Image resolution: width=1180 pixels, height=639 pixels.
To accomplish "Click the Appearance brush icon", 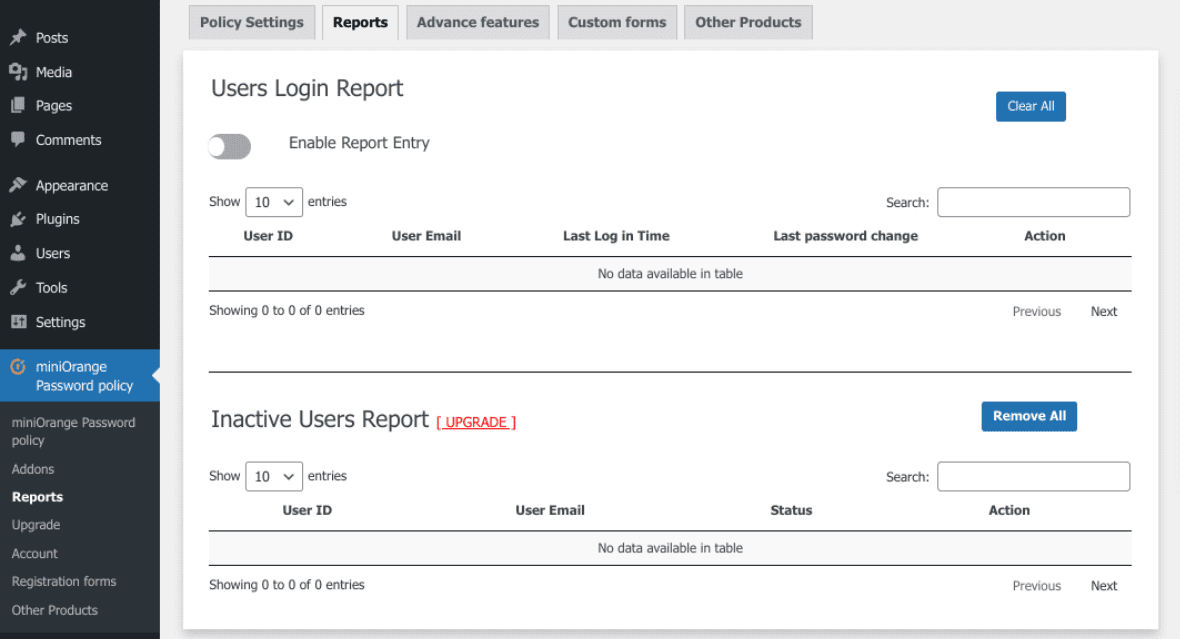I will click(17, 184).
